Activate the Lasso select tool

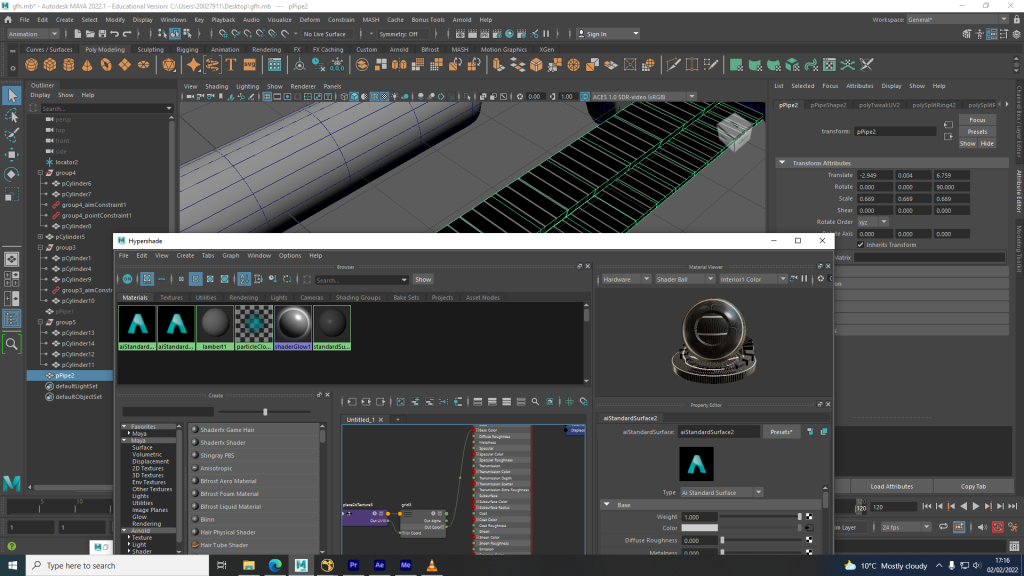click(12, 116)
